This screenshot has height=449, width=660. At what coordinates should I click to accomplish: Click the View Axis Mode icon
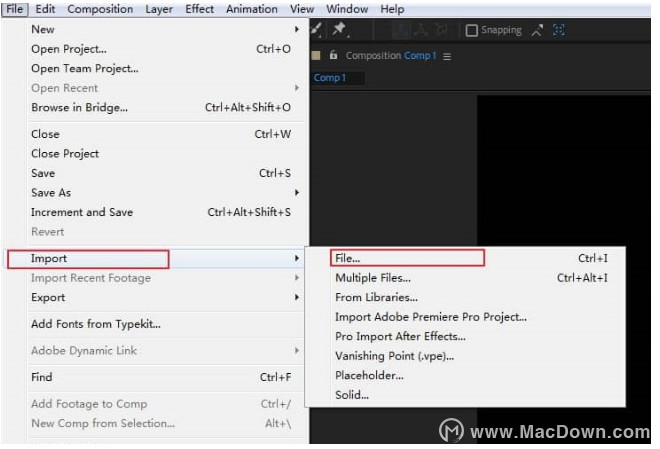(442, 30)
